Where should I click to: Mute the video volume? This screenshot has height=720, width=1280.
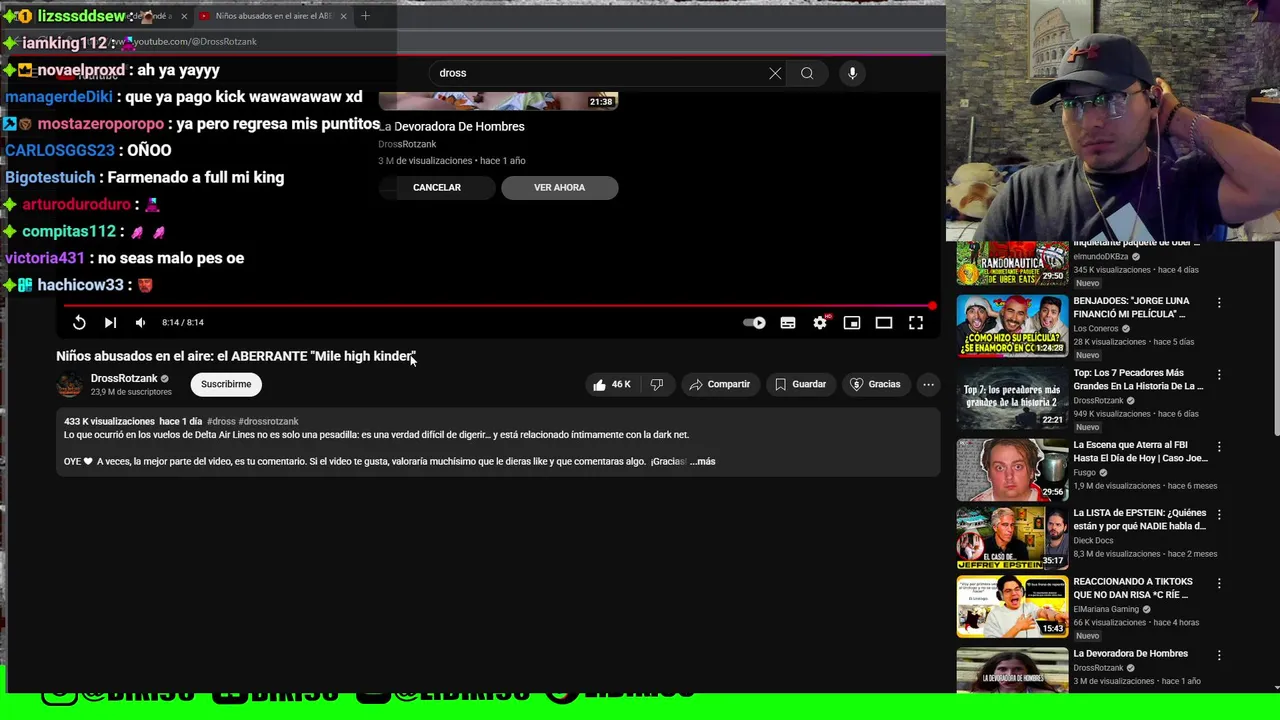click(x=140, y=322)
